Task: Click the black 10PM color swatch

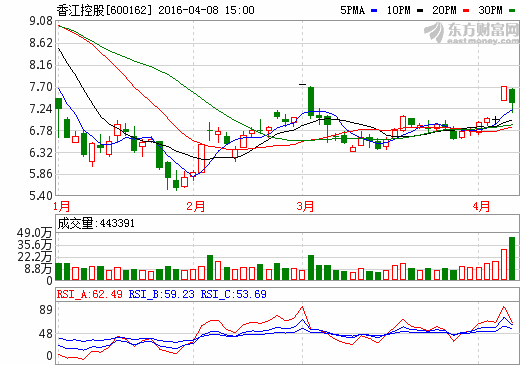Action: pyautogui.click(x=420, y=11)
